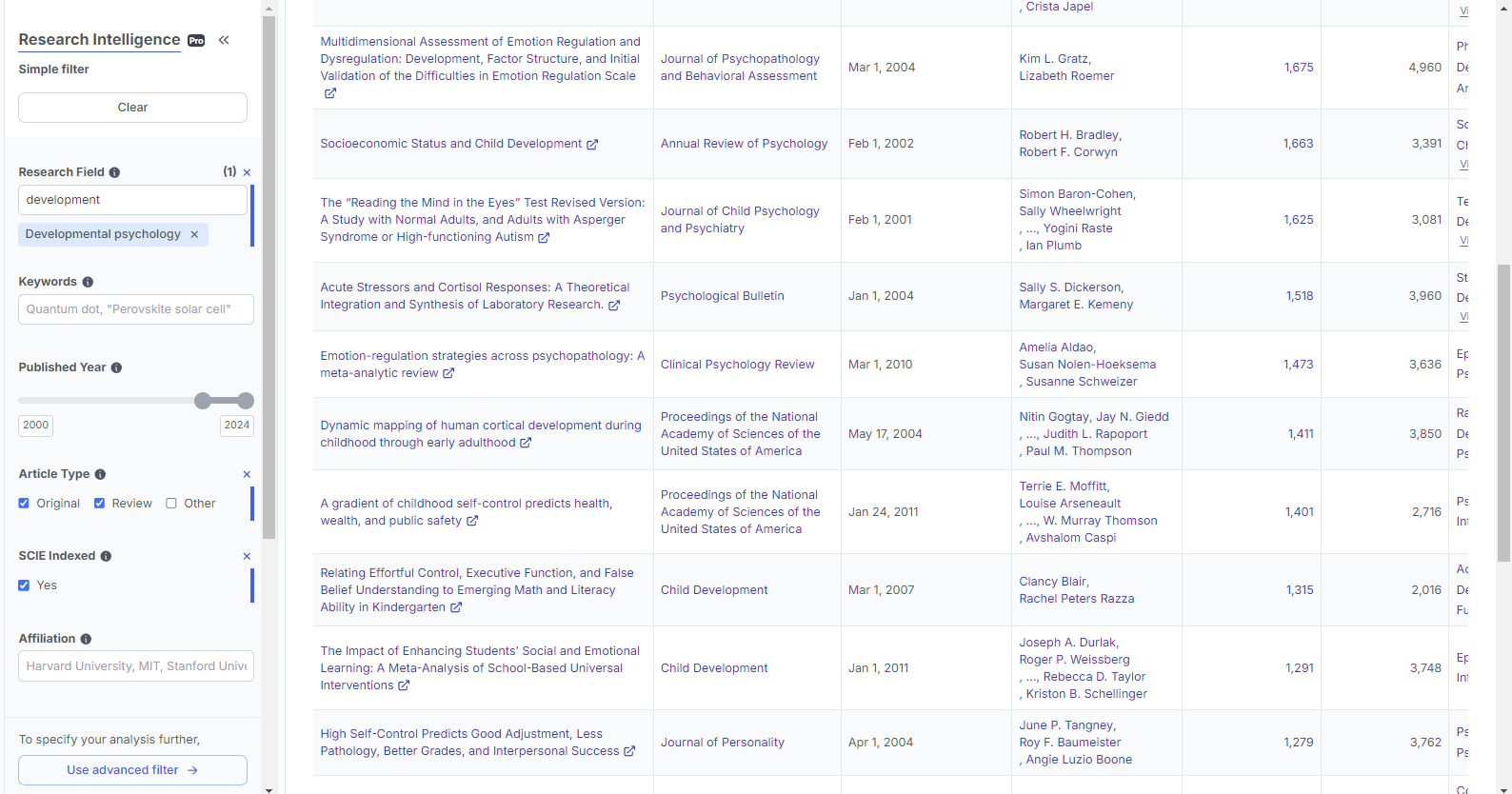Open external link icon for Socioeconomic Status article
This screenshot has width=1512, height=794.
click(x=592, y=144)
